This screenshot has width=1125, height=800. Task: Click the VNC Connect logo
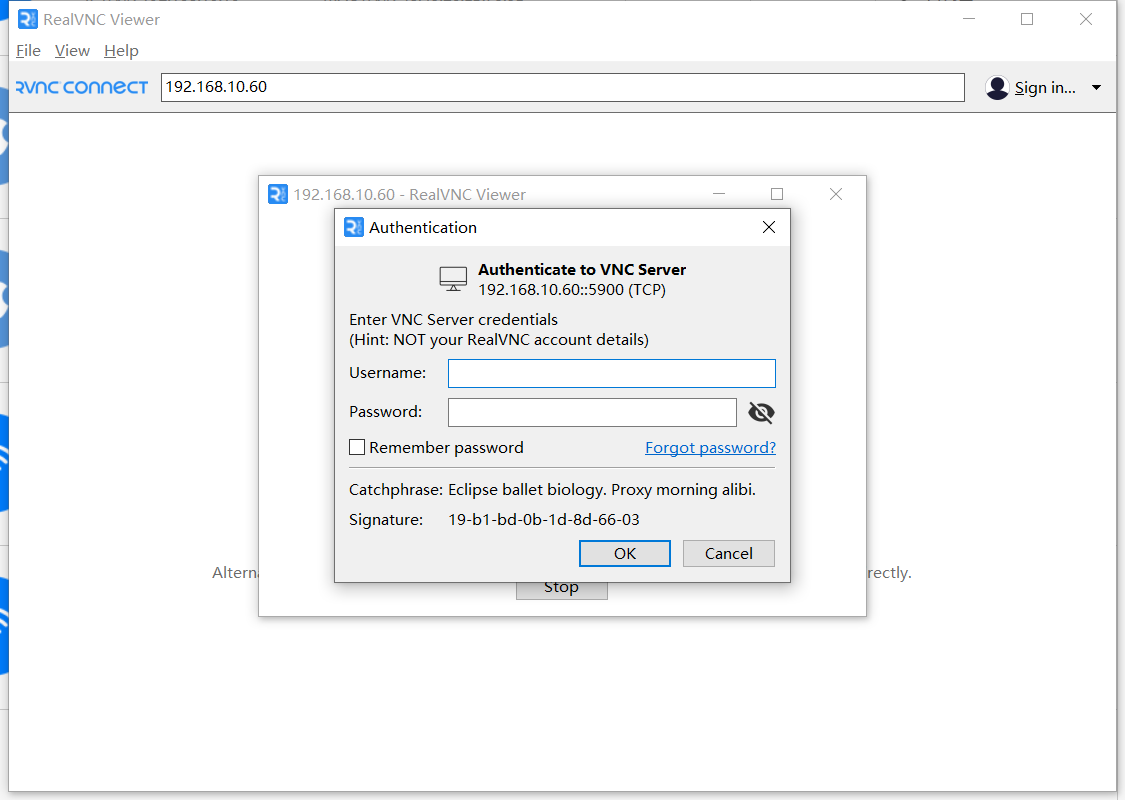[x=82, y=88]
